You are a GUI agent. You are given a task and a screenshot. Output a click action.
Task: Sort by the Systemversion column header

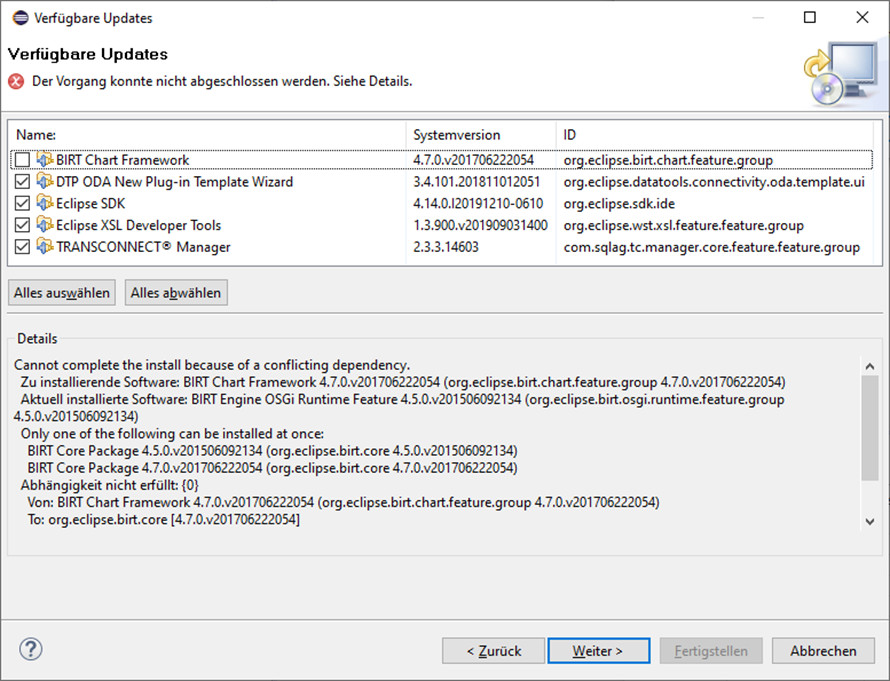[481, 135]
